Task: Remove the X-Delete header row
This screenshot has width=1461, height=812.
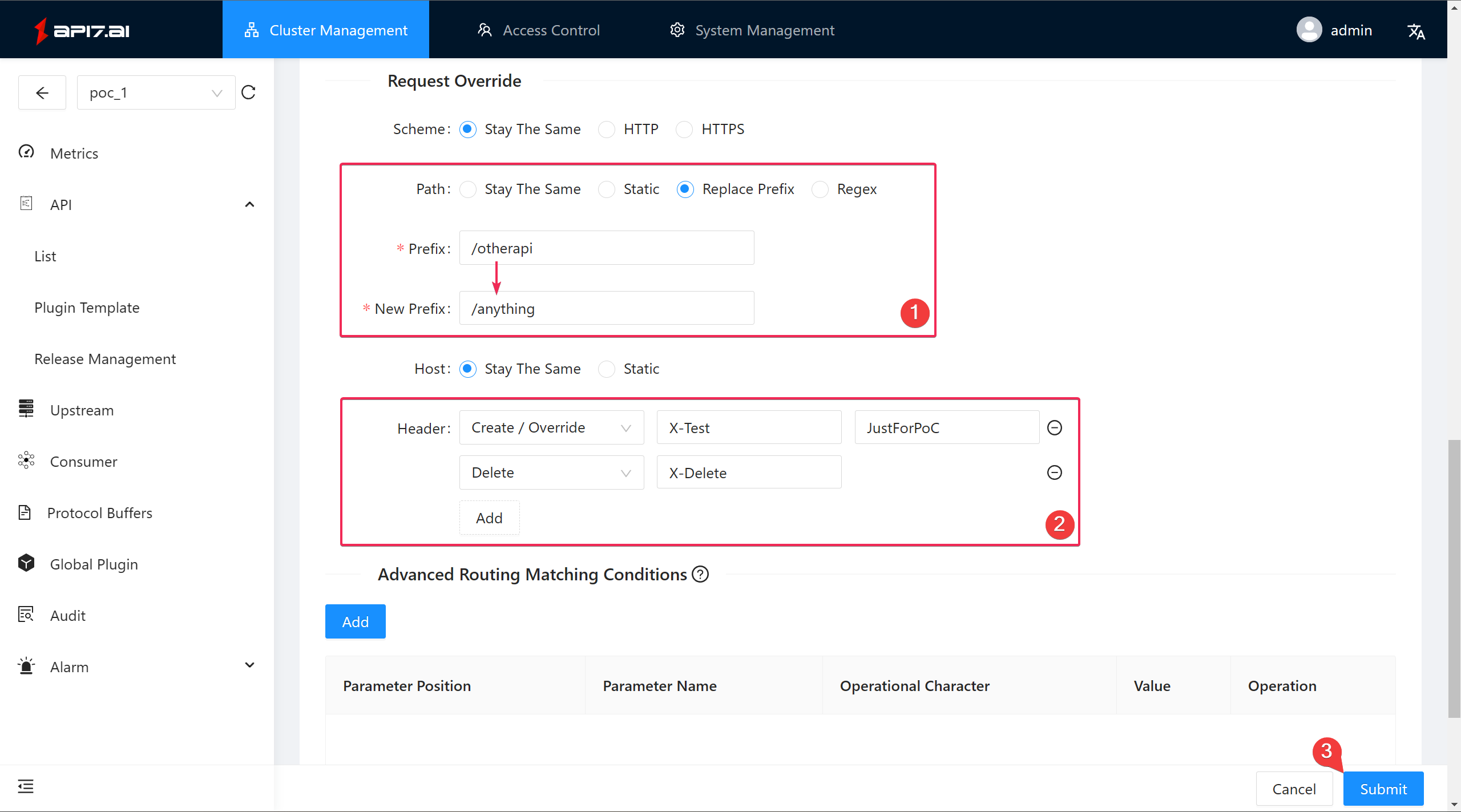Action: click(1055, 472)
